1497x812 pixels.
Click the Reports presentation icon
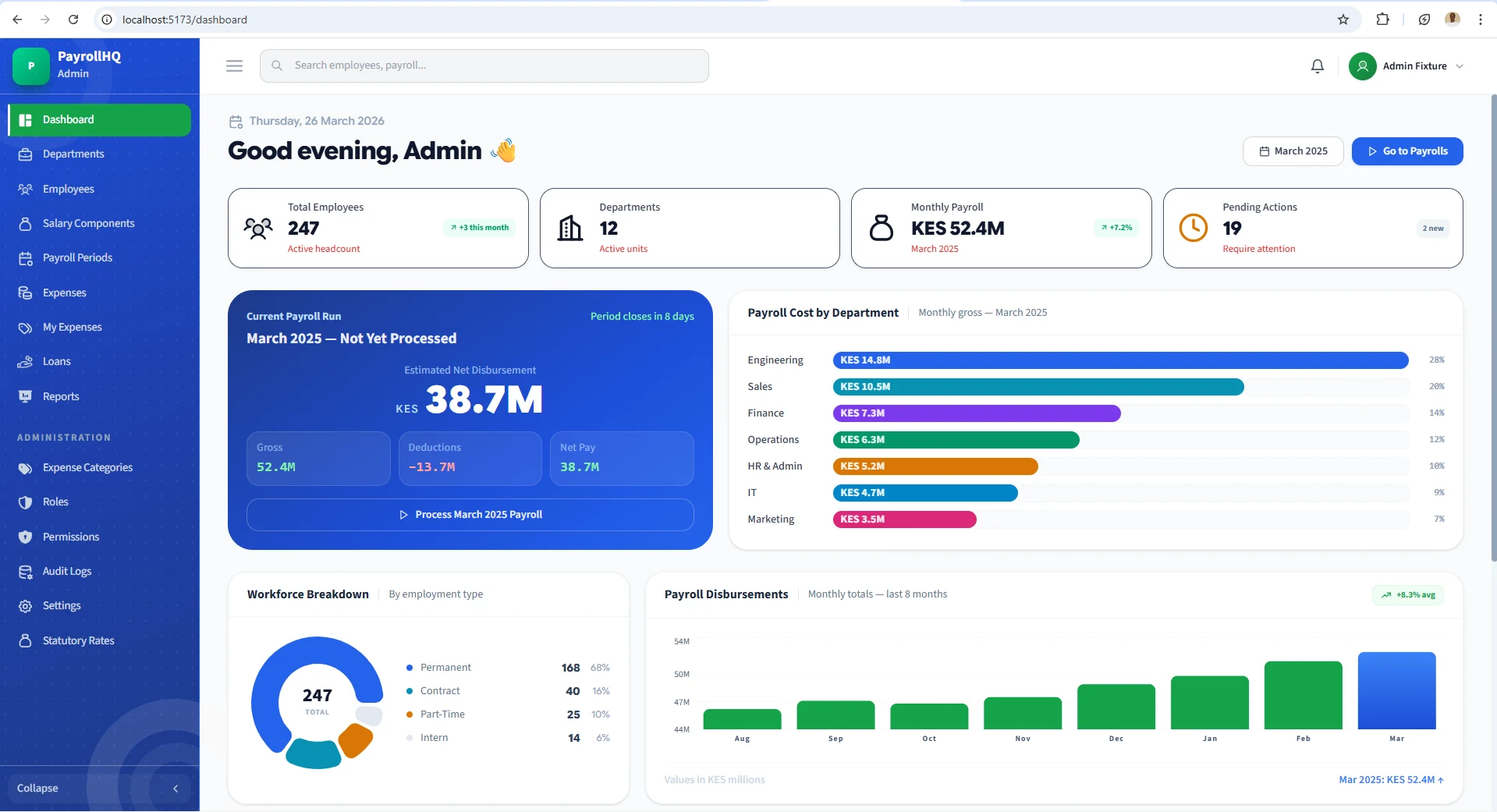coord(25,396)
